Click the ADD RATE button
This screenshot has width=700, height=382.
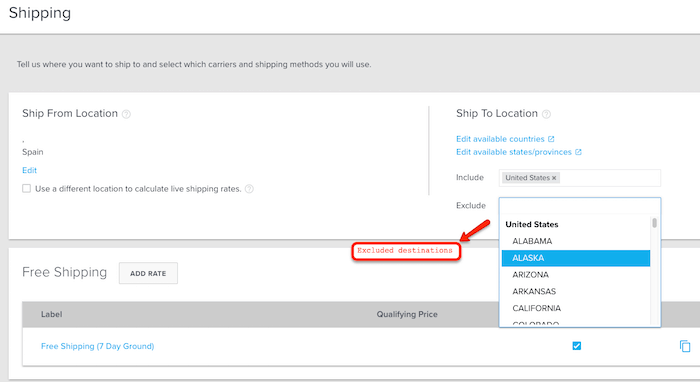148,273
